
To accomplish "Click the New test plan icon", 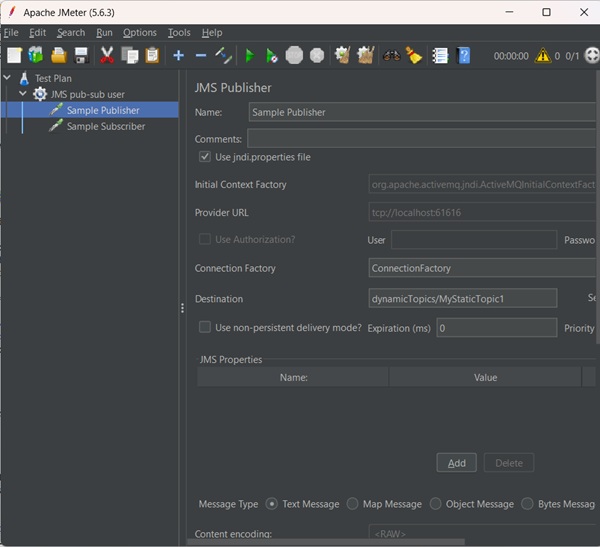I will click(14, 55).
